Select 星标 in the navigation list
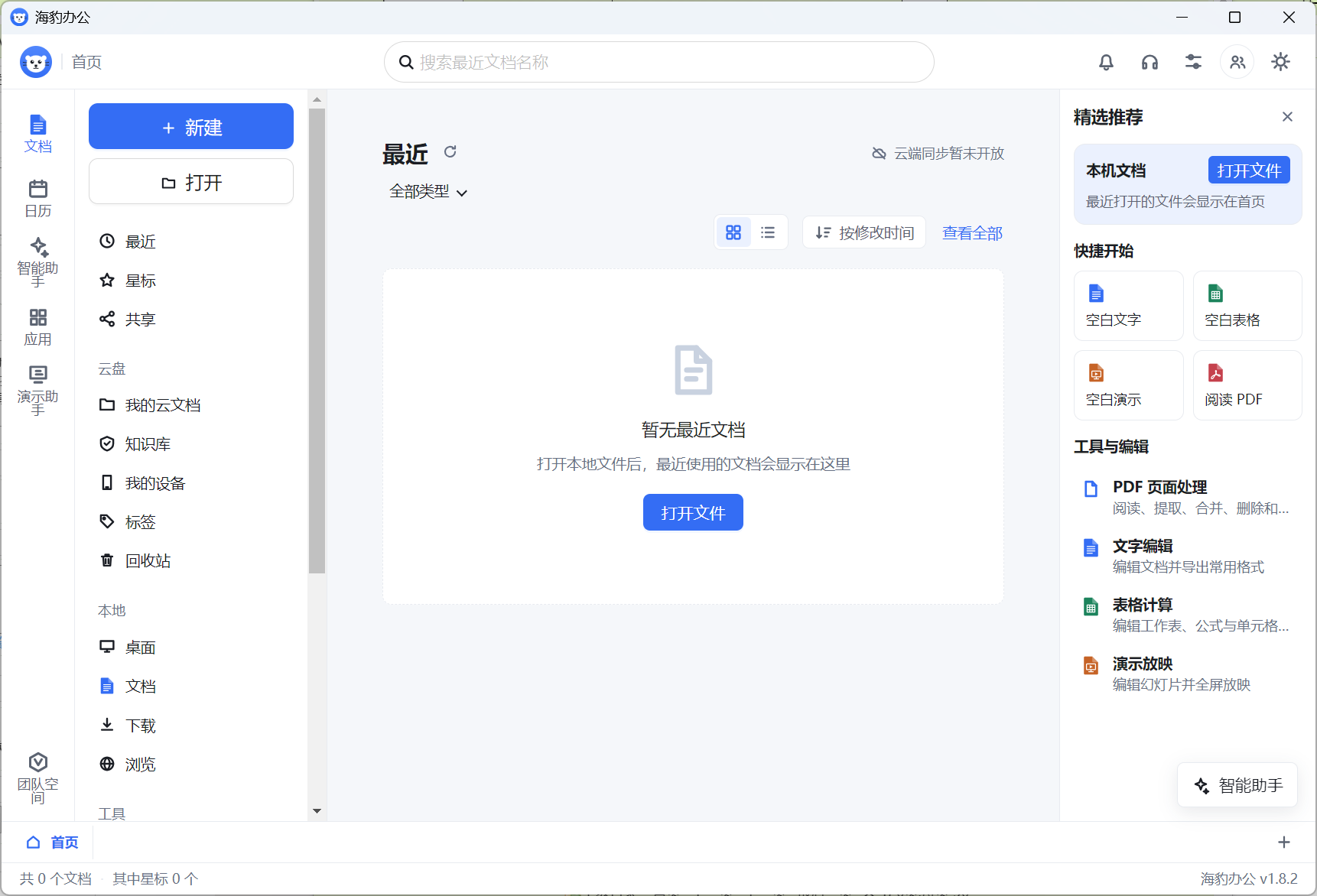Image resolution: width=1317 pixels, height=896 pixels. coord(191,281)
